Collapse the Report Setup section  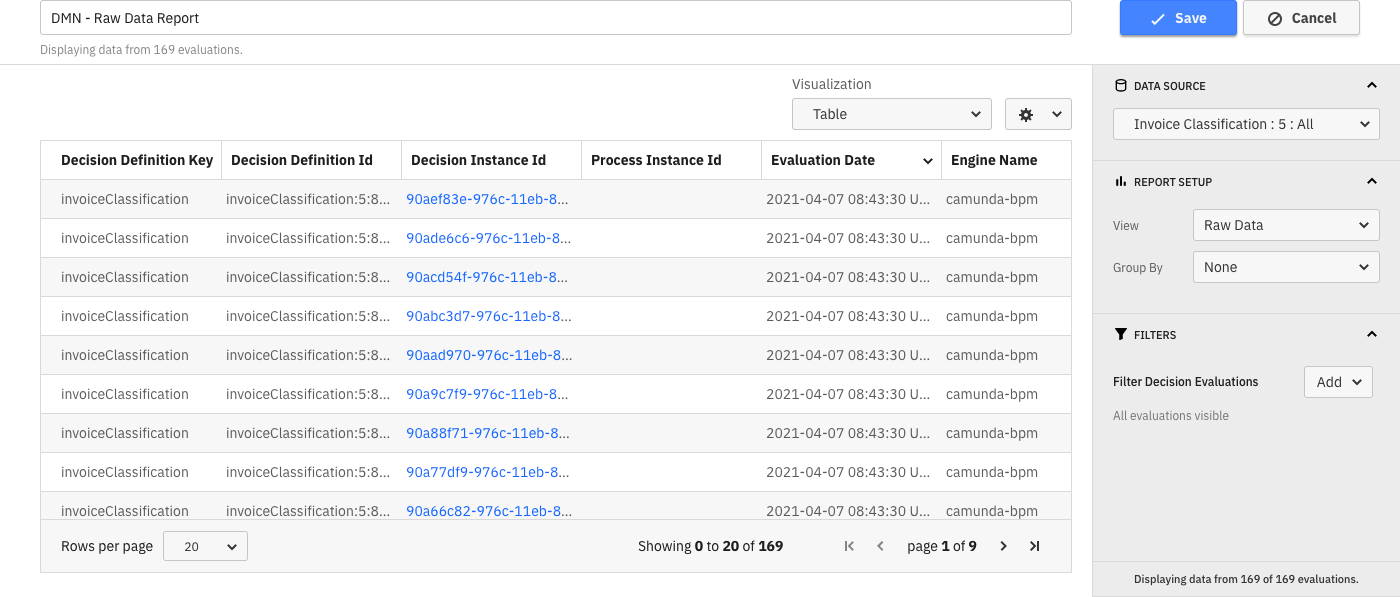coord(1371,182)
